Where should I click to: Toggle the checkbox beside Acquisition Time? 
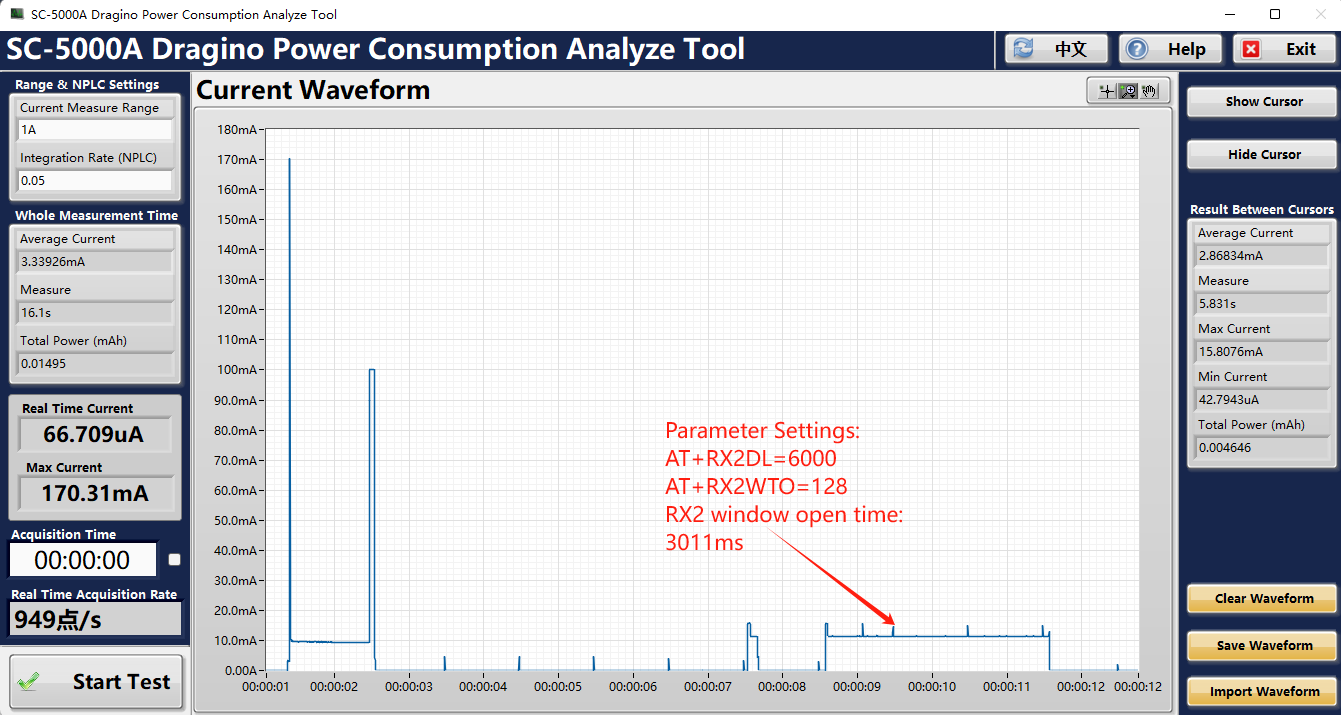point(174,560)
